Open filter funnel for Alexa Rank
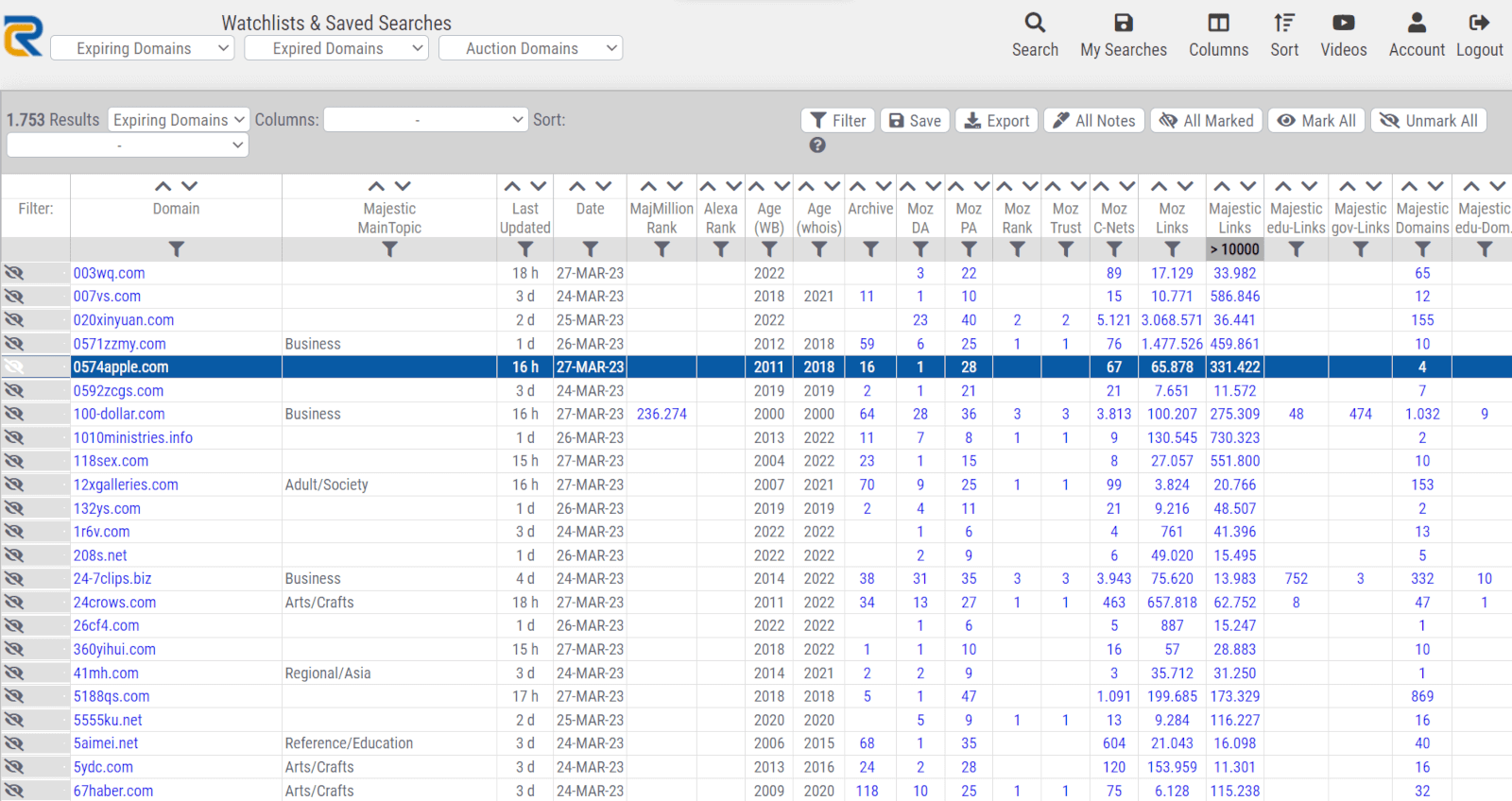Viewport: 1512px width, 801px height. tap(721, 249)
